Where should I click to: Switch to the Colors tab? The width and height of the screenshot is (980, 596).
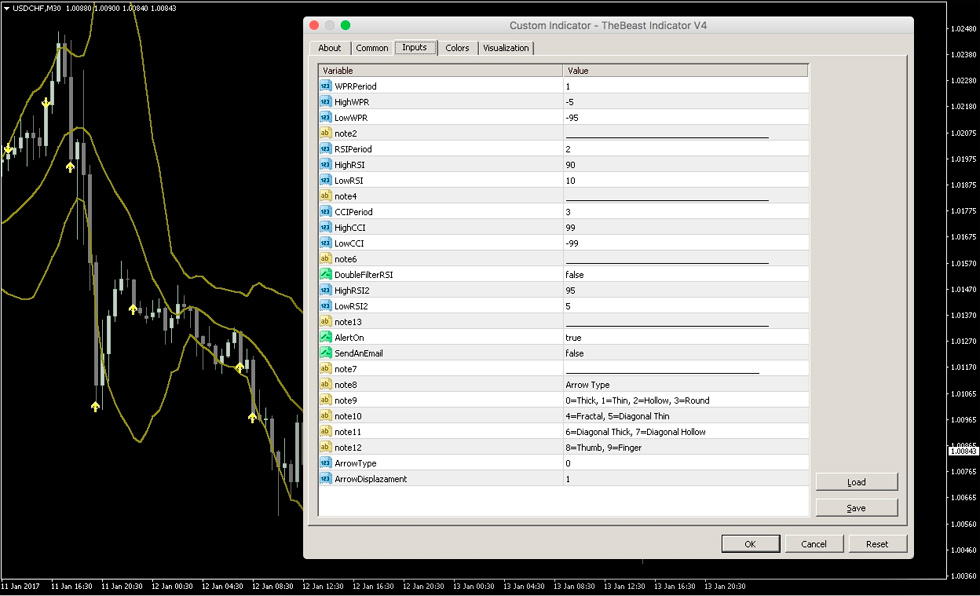pos(457,48)
